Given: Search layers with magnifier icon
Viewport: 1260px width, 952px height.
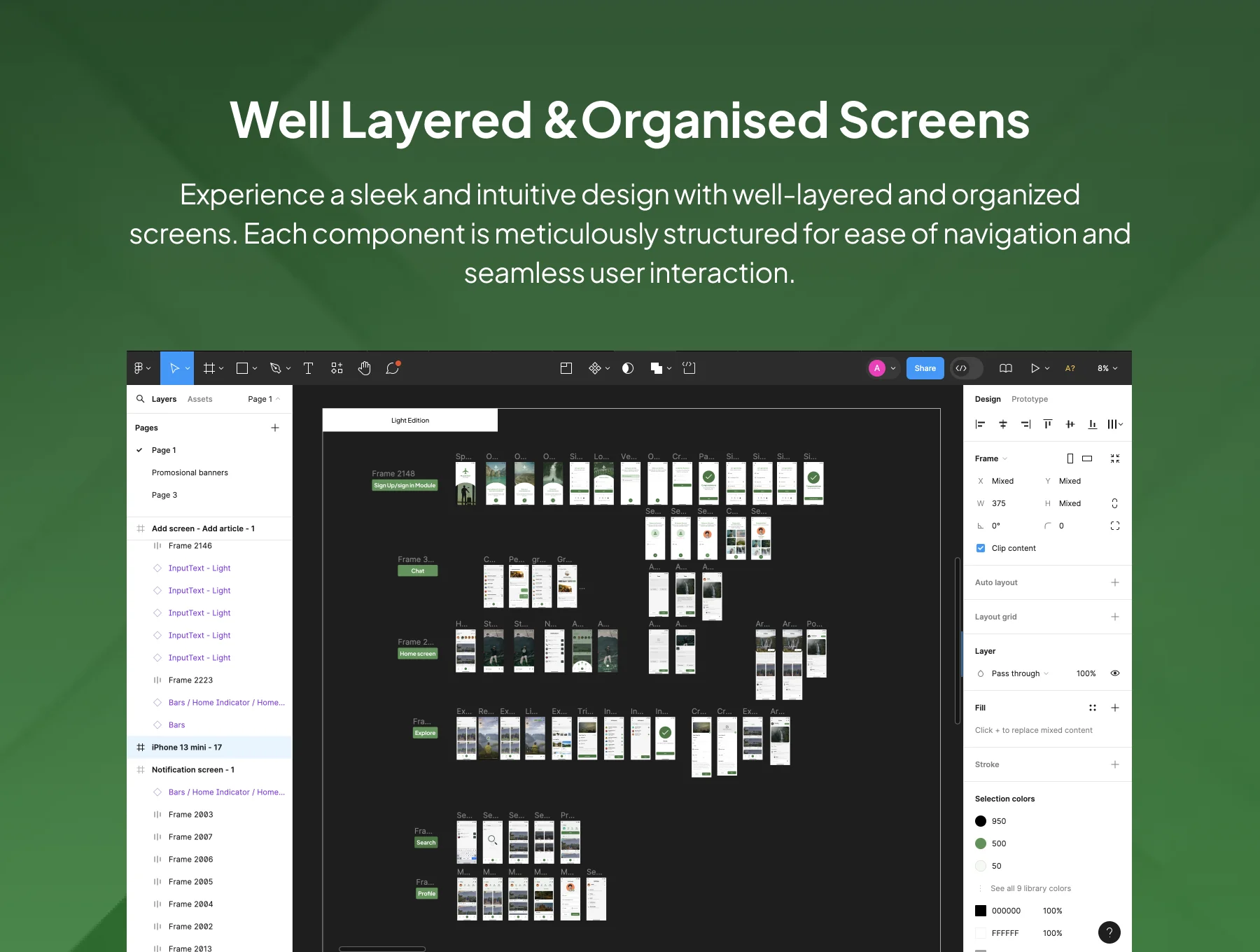Looking at the screenshot, I should [x=140, y=399].
